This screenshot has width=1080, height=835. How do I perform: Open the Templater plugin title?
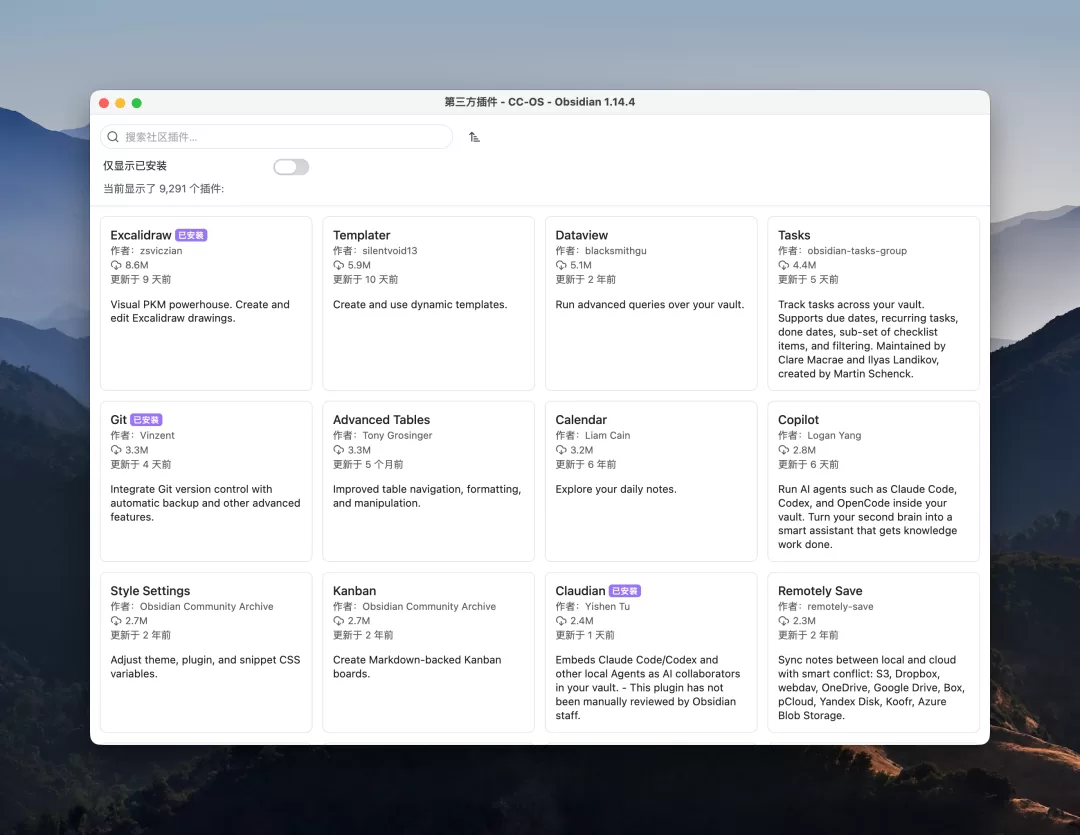(362, 235)
